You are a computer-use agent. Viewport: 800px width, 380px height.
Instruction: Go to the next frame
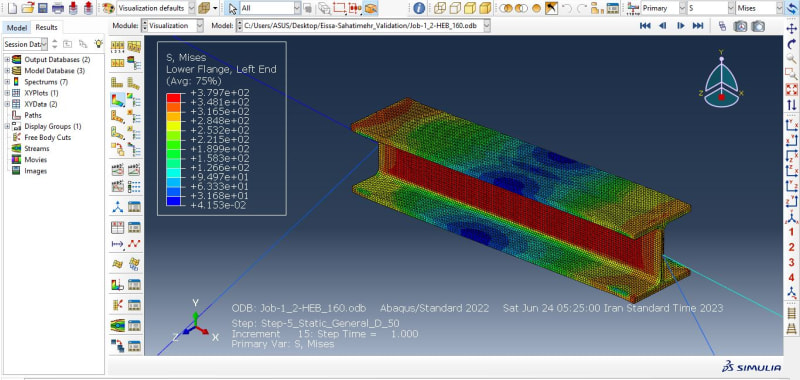click(x=681, y=26)
